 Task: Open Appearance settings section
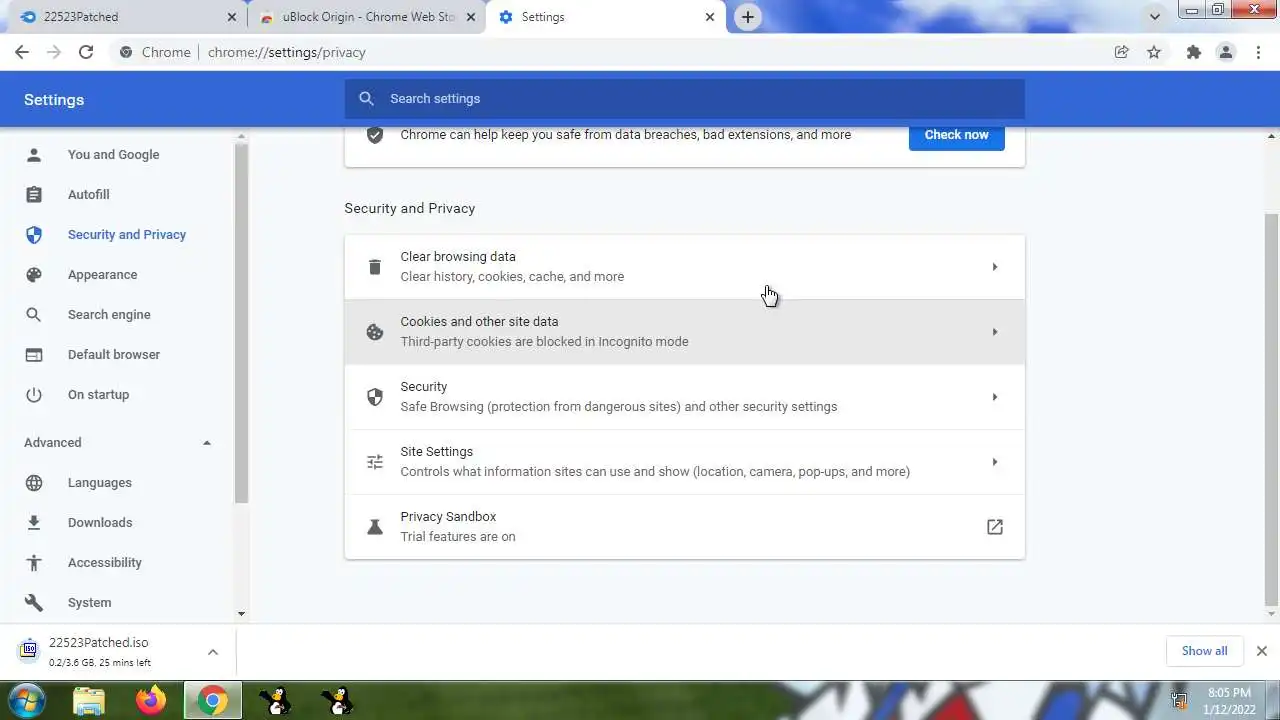tap(103, 275)
